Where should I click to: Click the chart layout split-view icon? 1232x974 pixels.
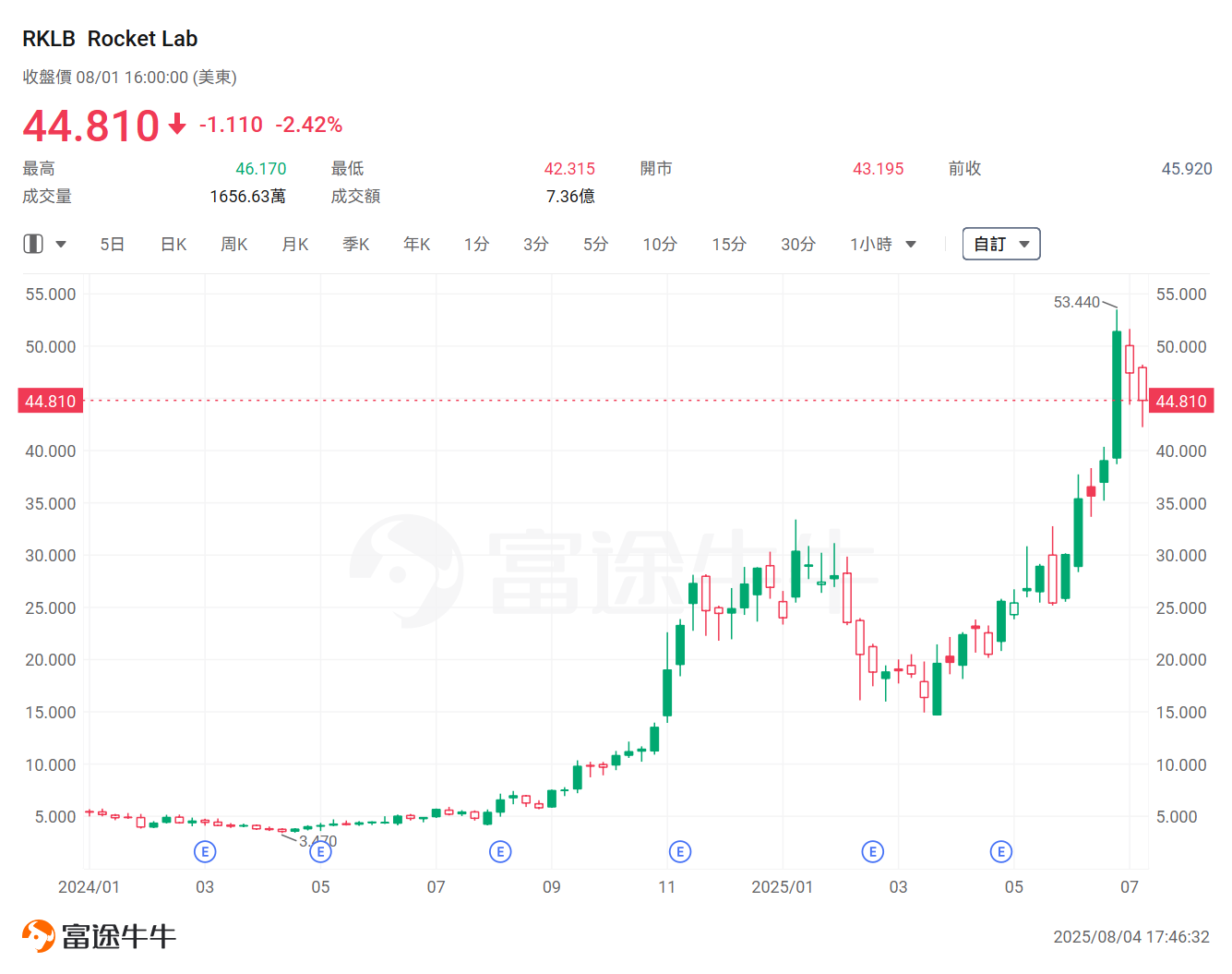click(33, 244)
